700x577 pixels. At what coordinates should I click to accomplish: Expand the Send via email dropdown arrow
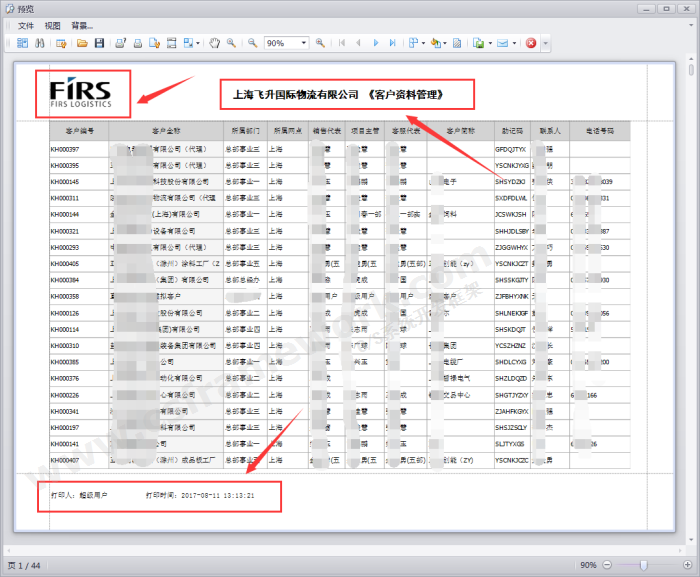point(514,43)
